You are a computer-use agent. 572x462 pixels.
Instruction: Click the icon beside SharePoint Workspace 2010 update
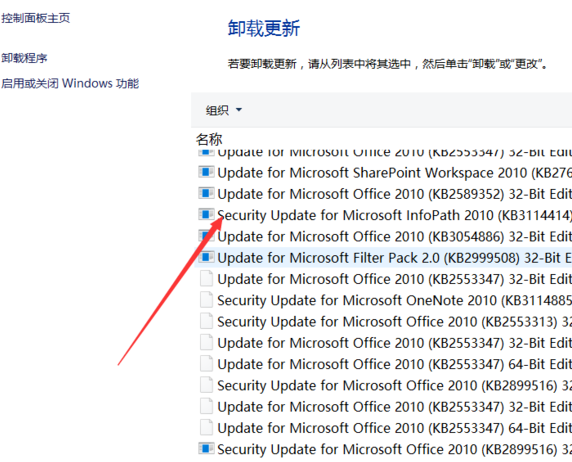coord(206,172)
